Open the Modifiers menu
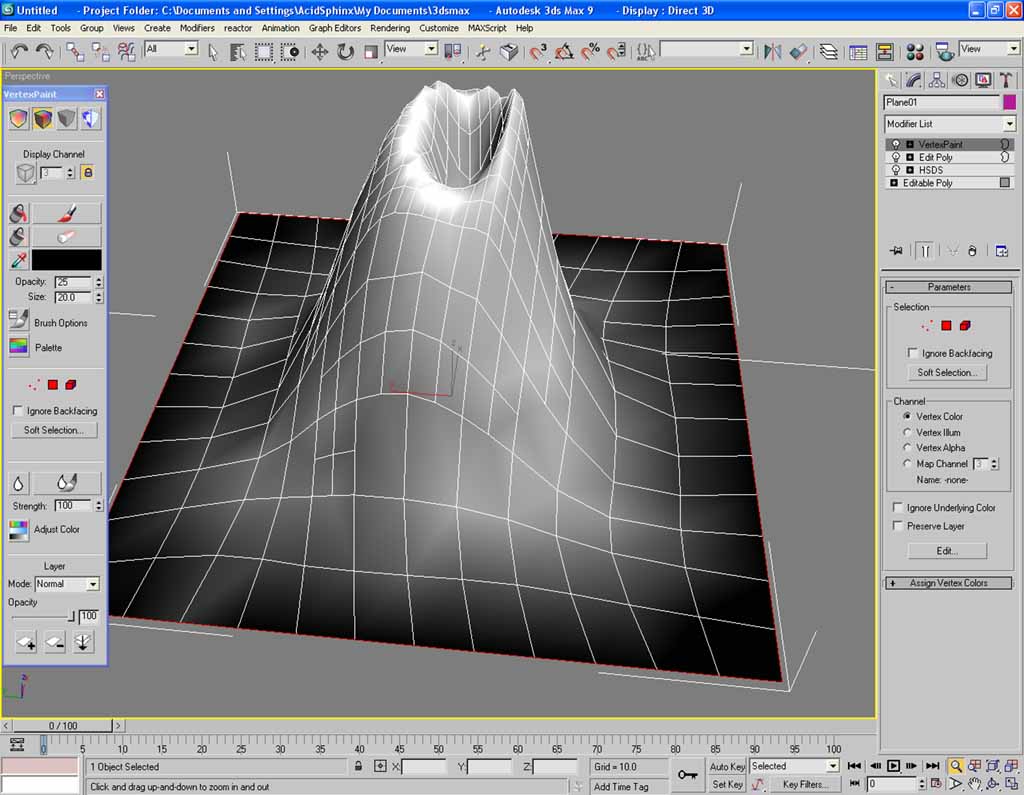The image size is (1024, 795). pyautogui.click(x=197, y=28)
